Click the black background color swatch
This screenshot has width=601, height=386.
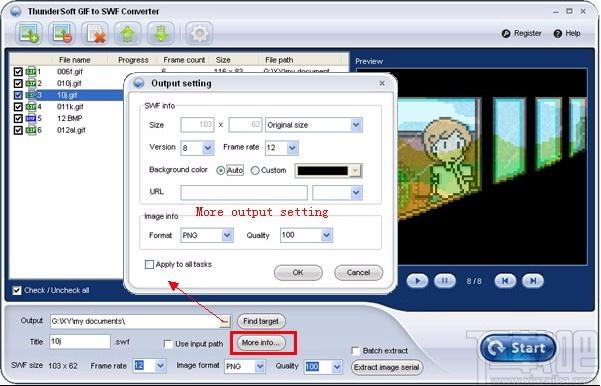click(323, 171)
